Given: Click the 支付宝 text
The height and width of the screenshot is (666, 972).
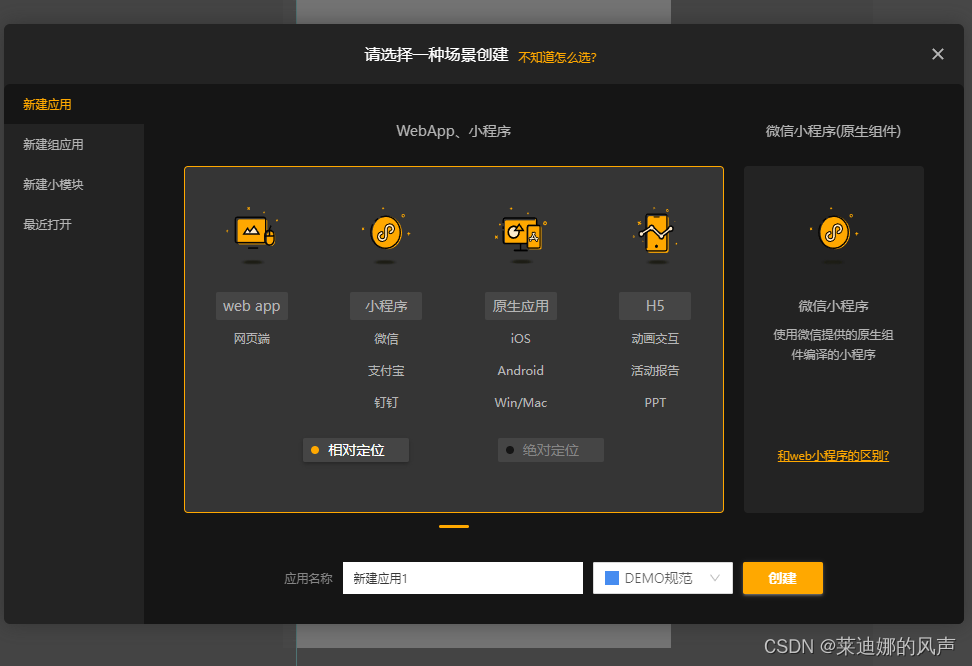Looking at the screenshot, I should click(386, 371).
